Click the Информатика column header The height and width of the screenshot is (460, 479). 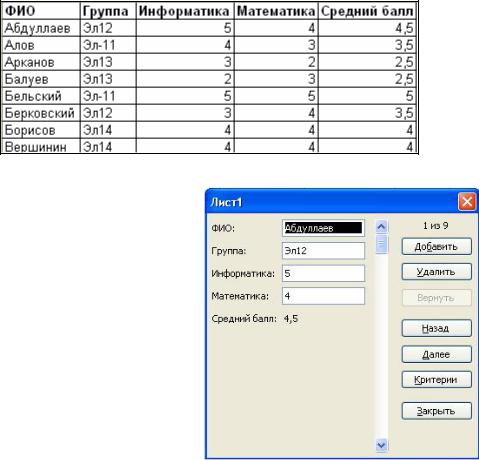(185, 11)
